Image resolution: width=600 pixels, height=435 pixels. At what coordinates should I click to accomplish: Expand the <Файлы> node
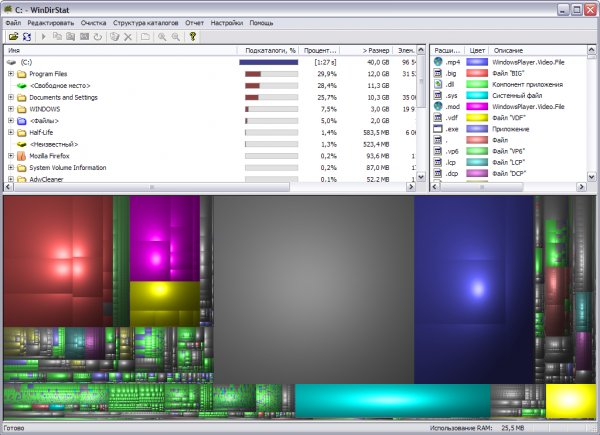point(11,121)
